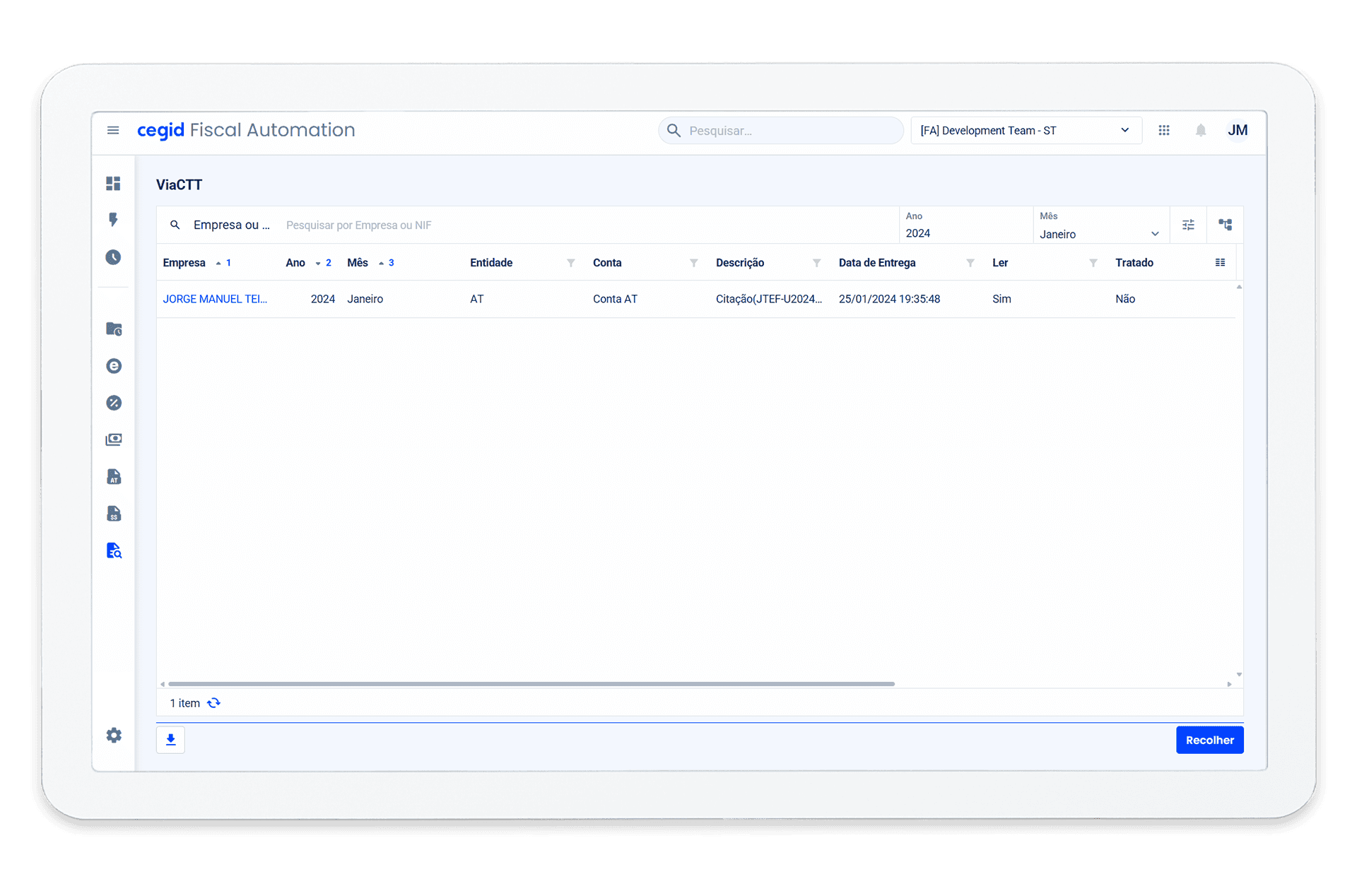Click the horizontal scrollbar of the grid
The height and width of the screenshot is (896, 1357).
(x=531, y=684)
